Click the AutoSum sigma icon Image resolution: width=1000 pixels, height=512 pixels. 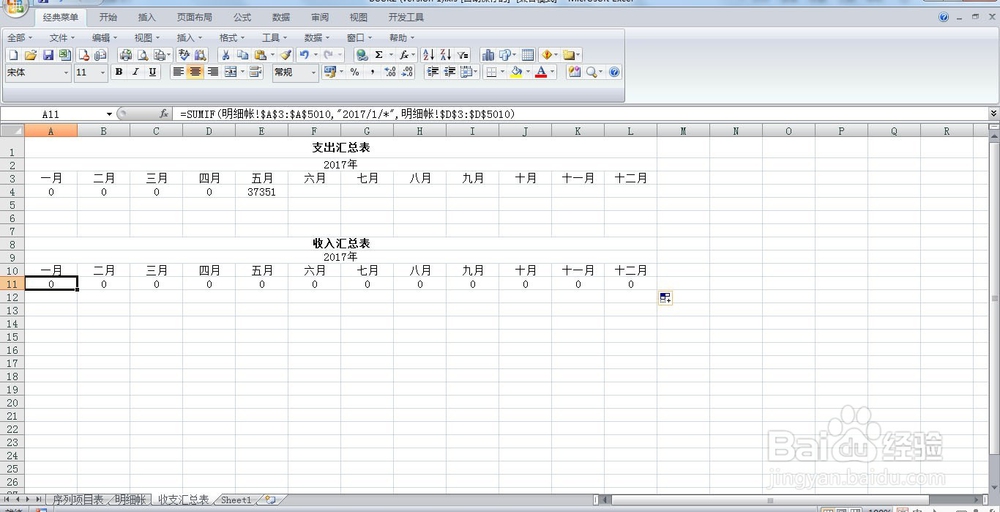coord(379,55)
